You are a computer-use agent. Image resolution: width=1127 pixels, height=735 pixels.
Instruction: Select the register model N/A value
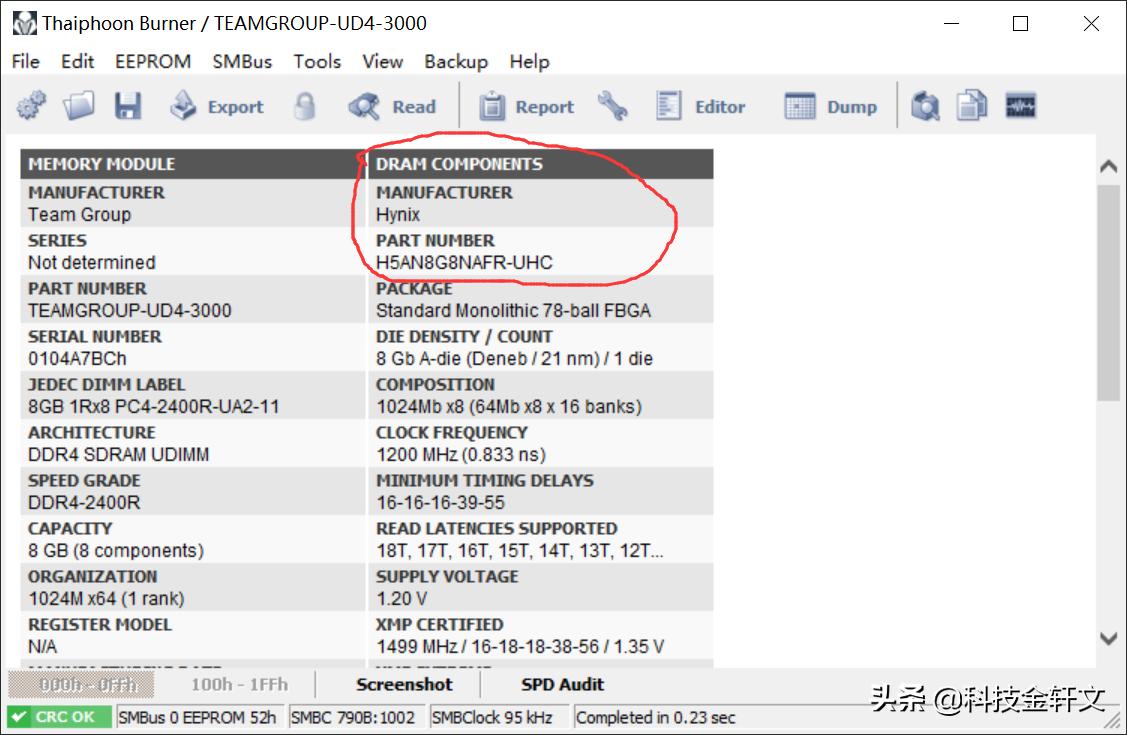coord(42,647)
